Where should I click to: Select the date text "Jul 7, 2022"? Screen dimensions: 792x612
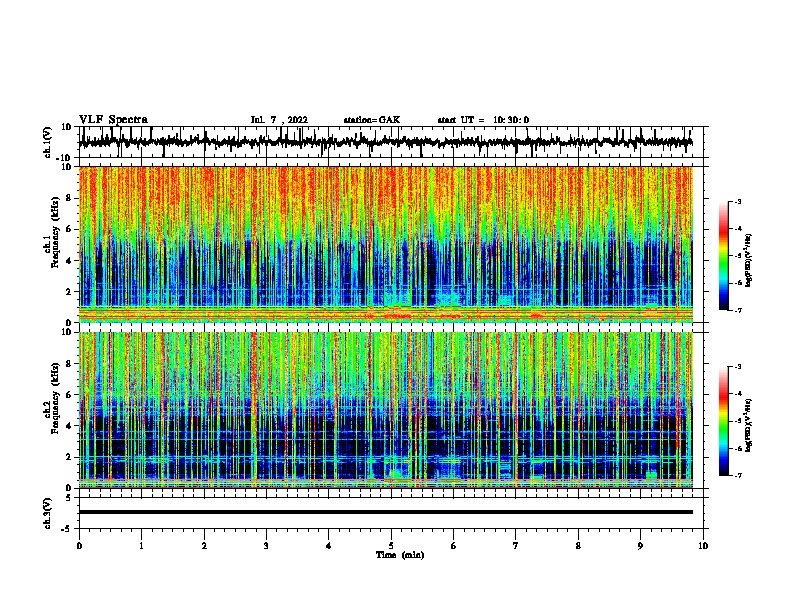[279, 120]
